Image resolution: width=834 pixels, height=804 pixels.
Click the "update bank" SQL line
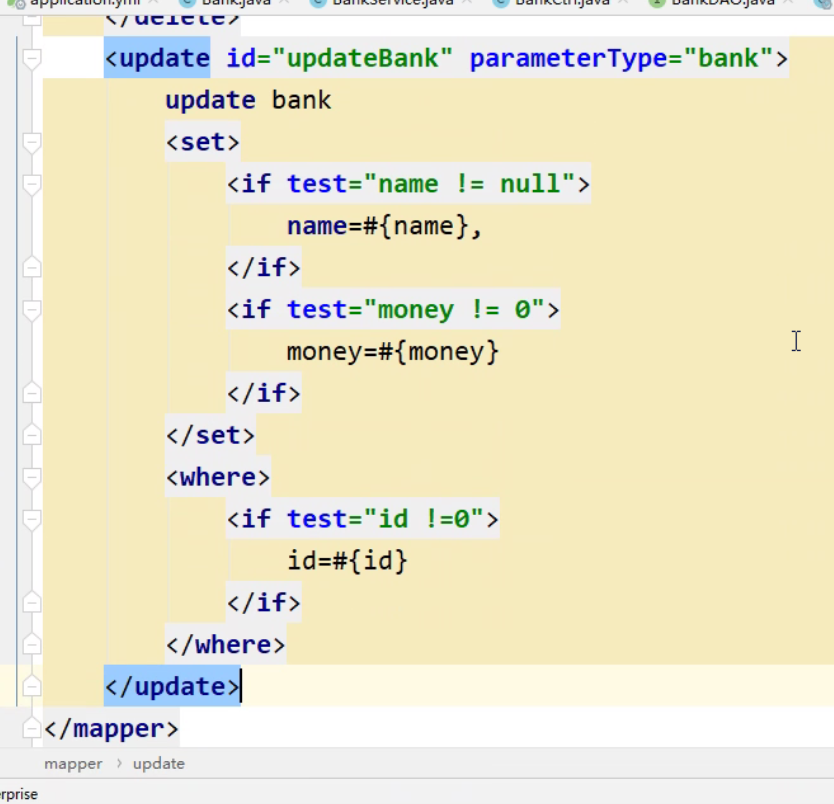click(248, 100)
